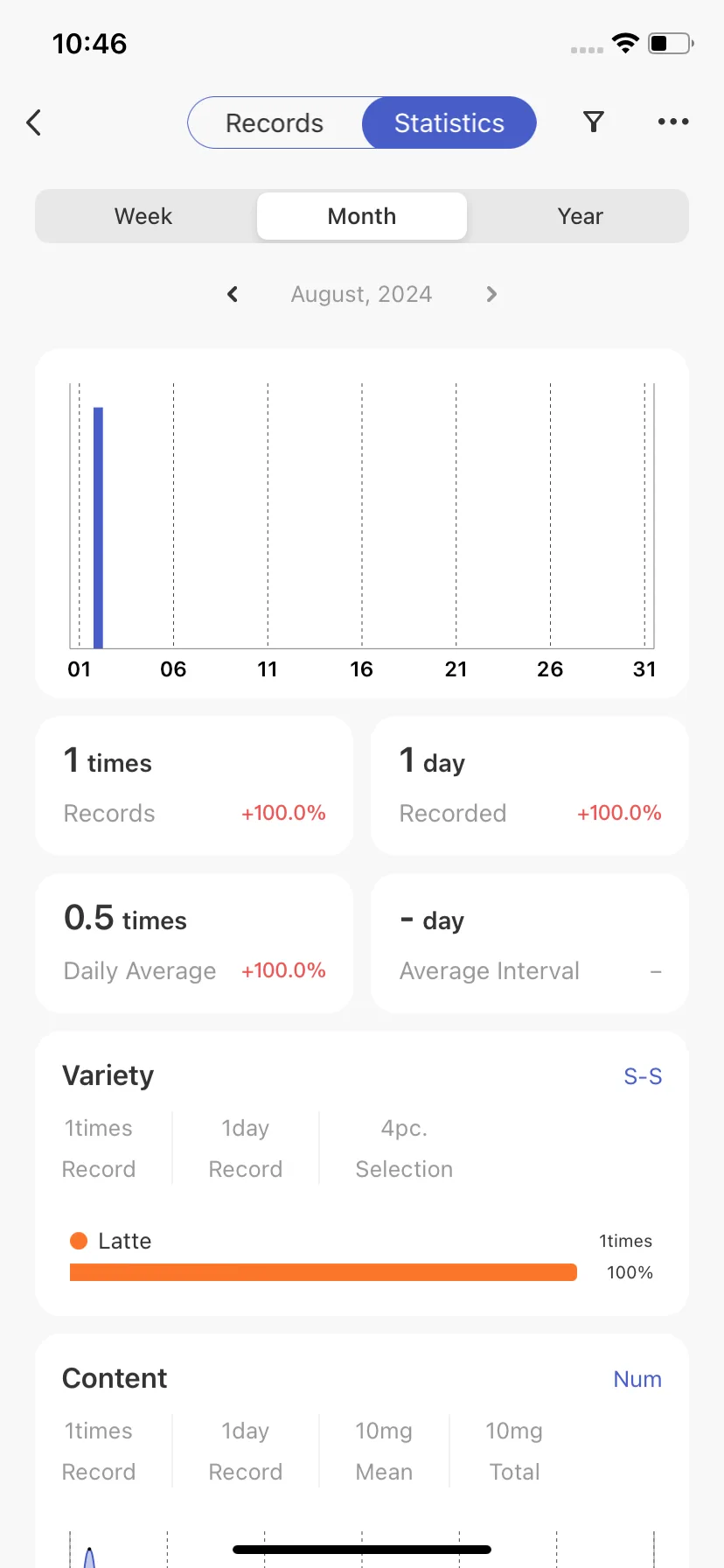Tap the Wi-Fi status icon

[625, 43]
